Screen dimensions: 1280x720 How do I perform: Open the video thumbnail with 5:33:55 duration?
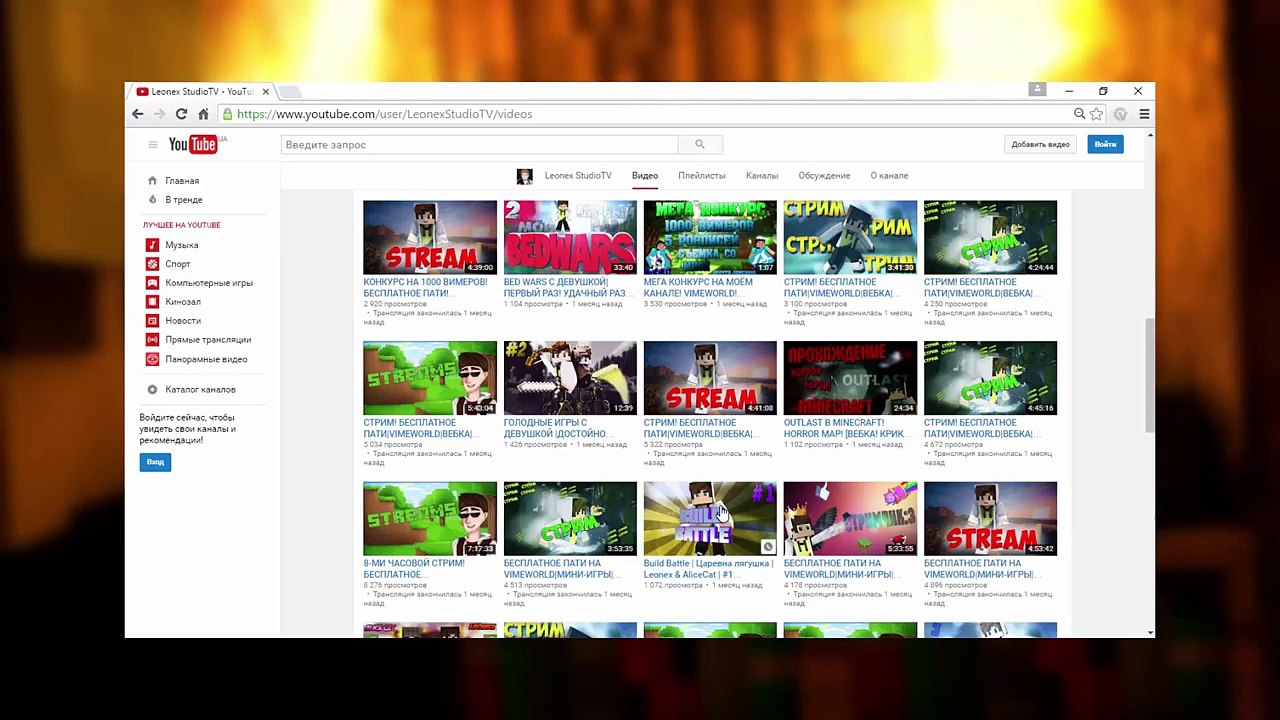tap(850, 519)
